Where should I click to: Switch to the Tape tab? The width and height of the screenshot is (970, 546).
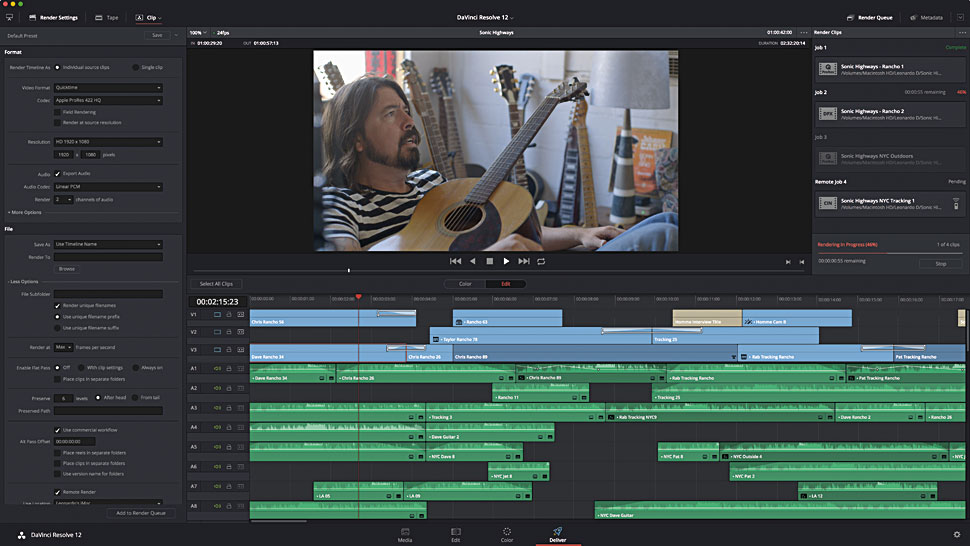coord(105,18)
